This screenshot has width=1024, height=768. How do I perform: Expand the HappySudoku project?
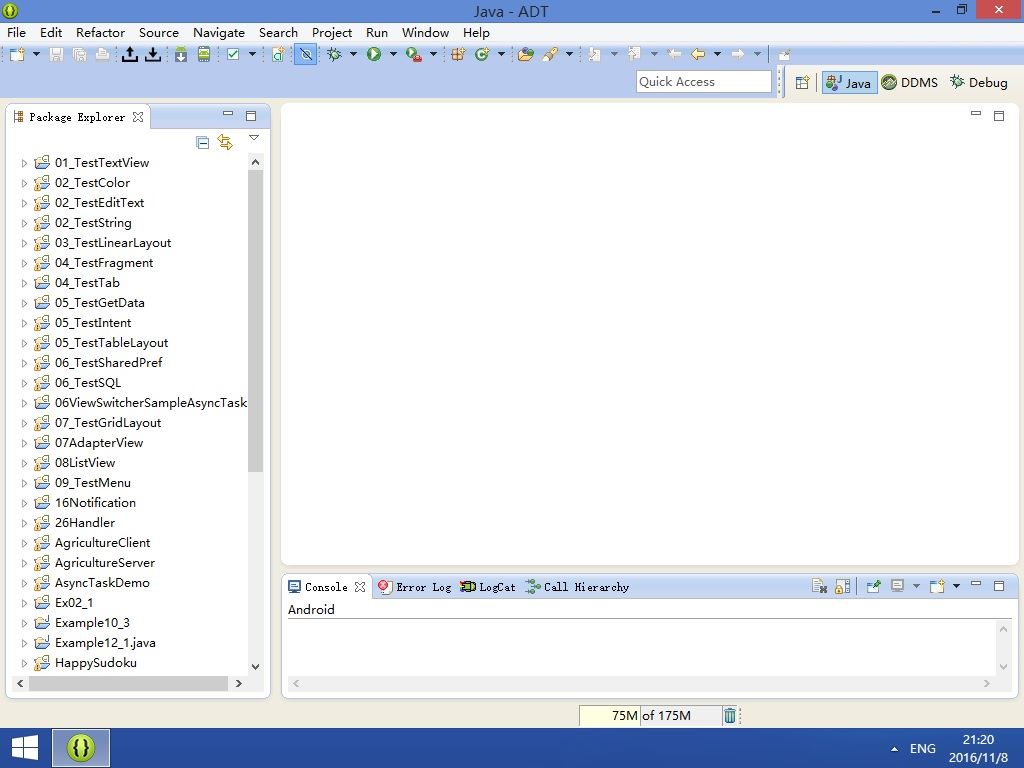tap(24, 664)
